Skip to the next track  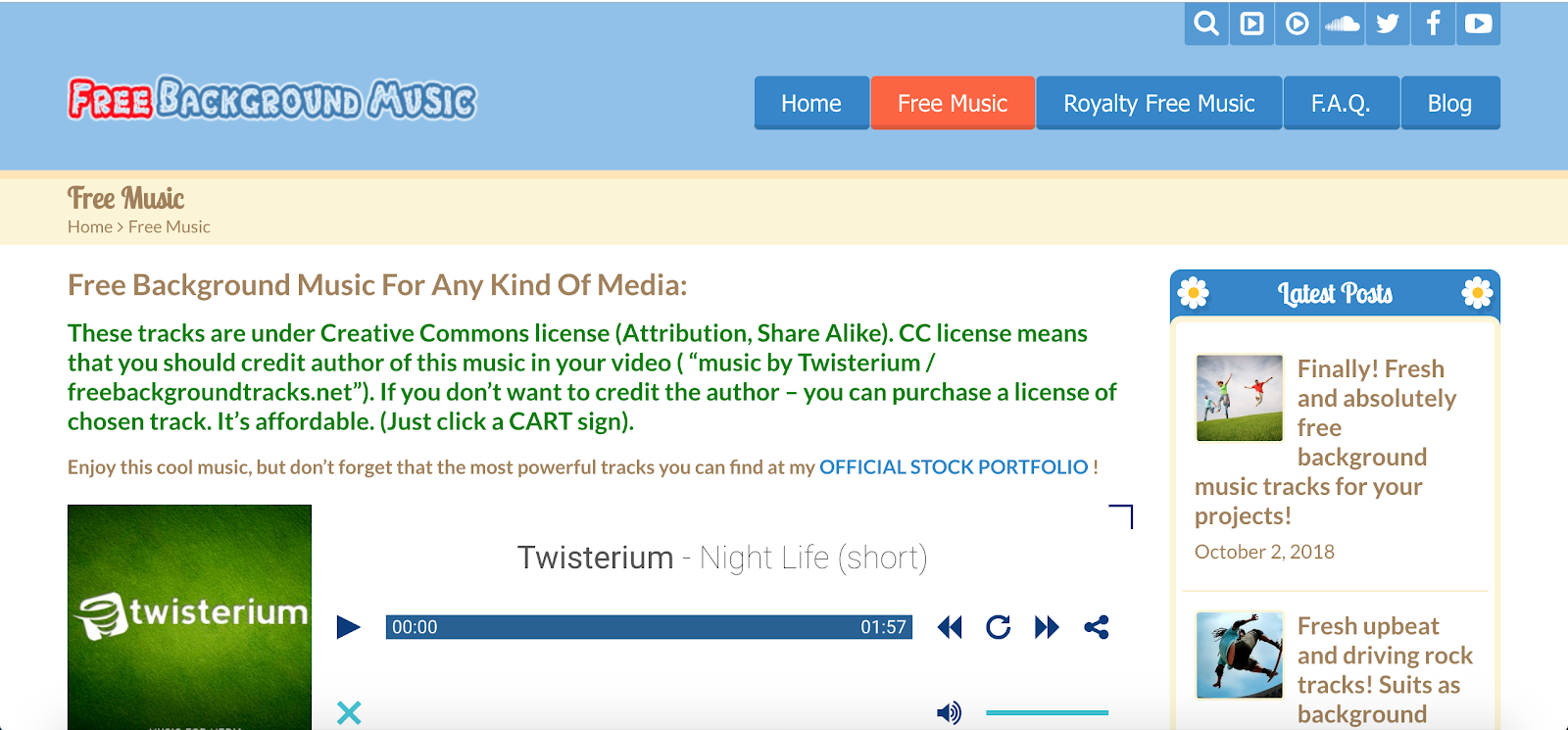(x=1047, y=627)
